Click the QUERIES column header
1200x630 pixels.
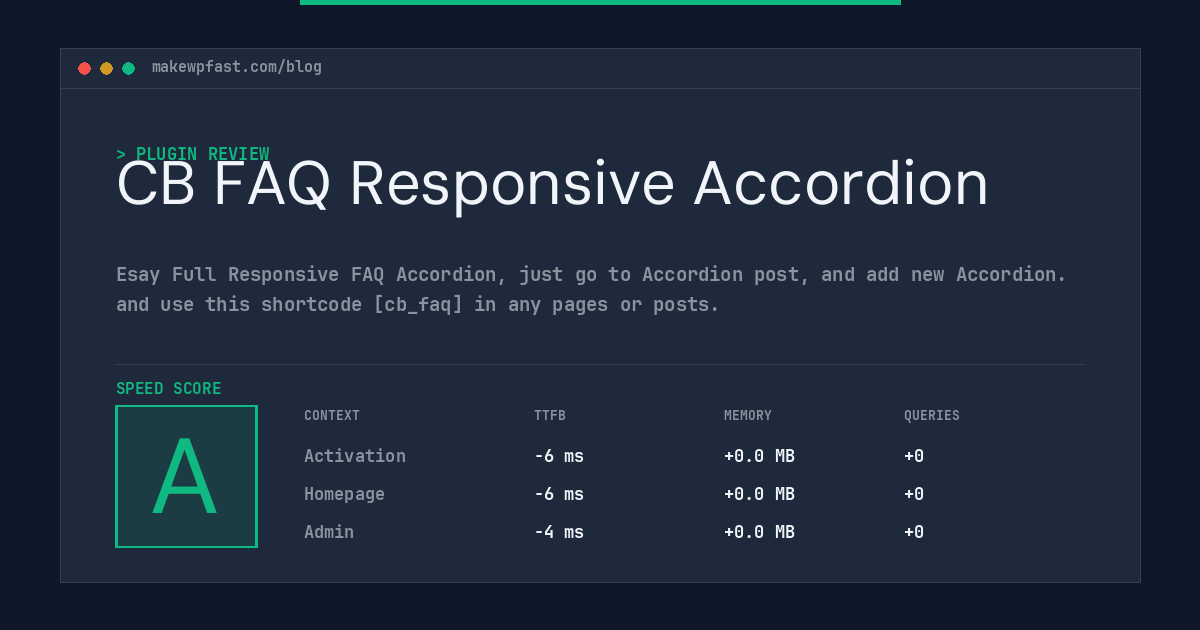932,416
